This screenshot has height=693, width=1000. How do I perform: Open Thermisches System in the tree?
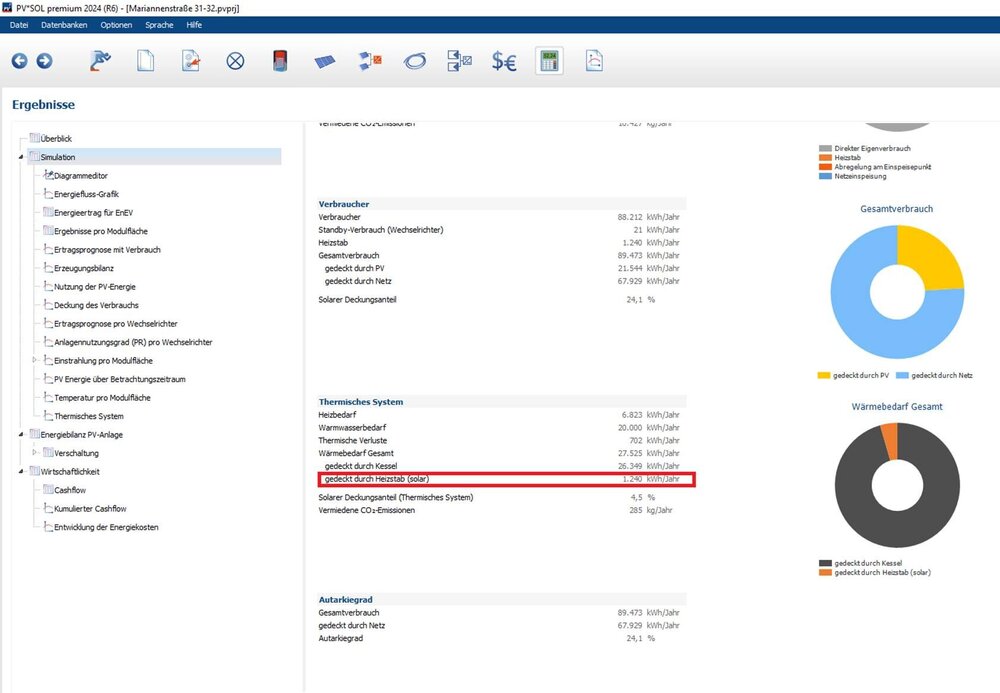click(89, 416)
